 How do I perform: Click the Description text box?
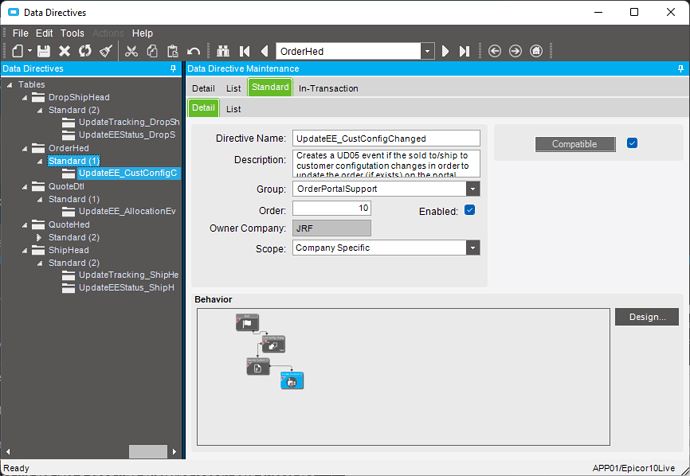coord(386,164)
